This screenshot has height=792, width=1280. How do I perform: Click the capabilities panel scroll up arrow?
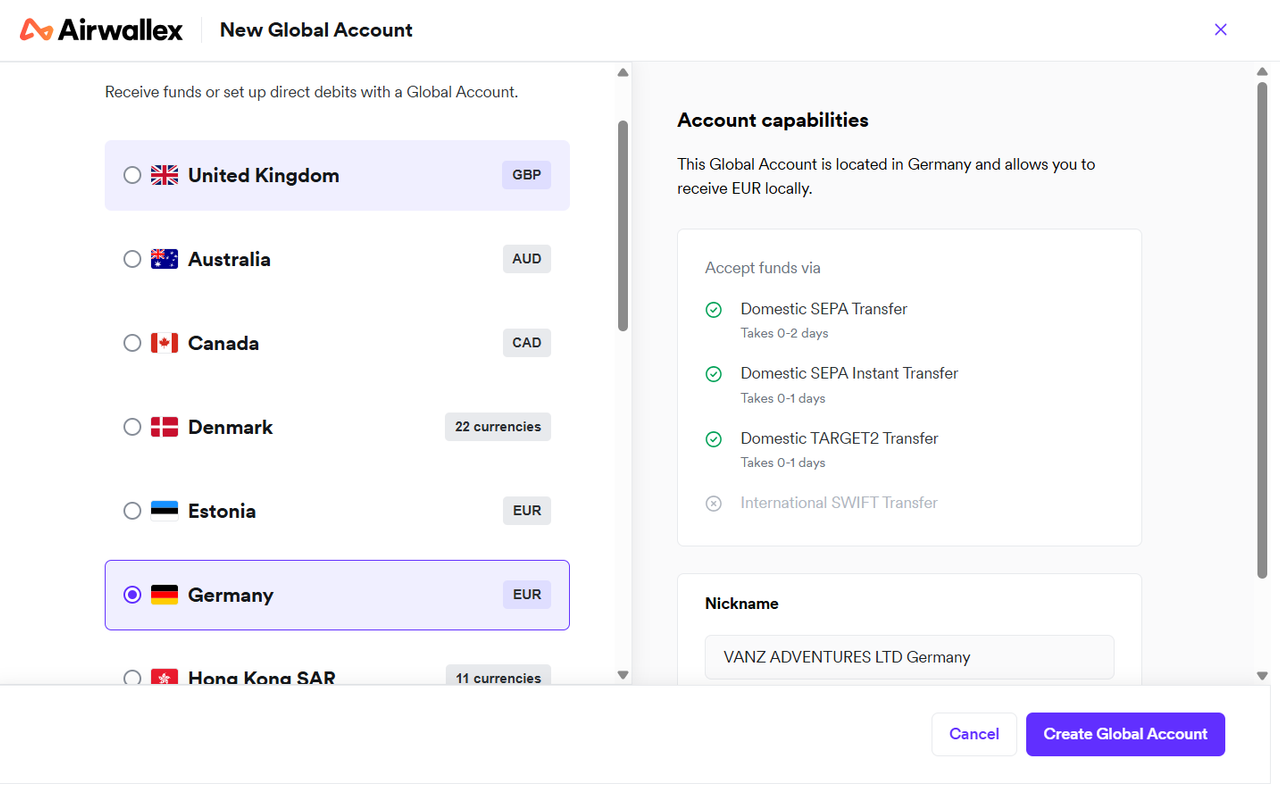coord(1262,72)
